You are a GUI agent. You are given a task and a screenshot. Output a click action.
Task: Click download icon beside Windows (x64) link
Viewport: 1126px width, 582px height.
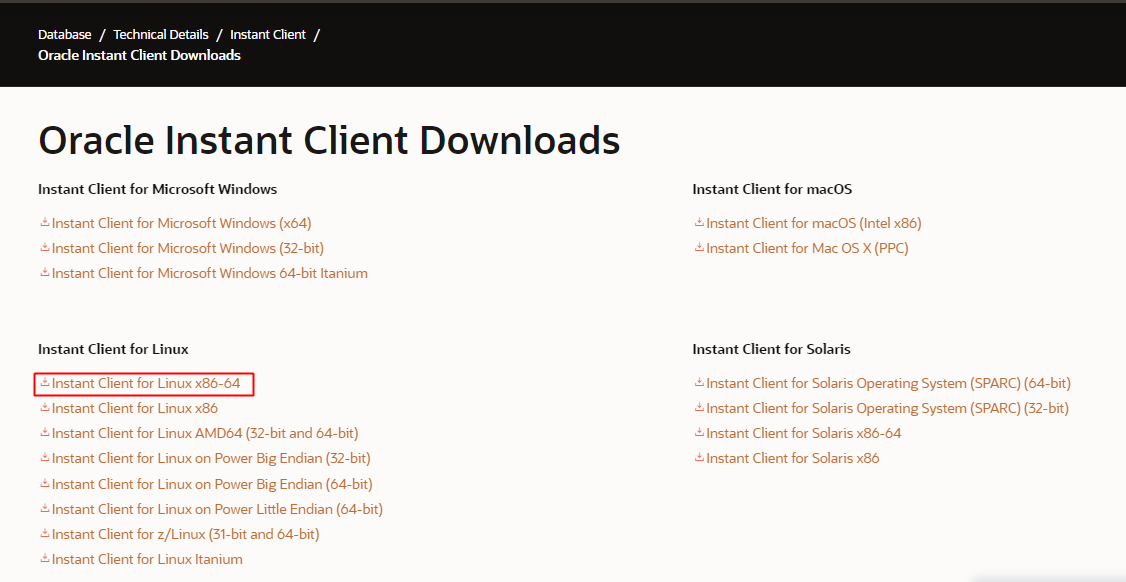(44, 223)
